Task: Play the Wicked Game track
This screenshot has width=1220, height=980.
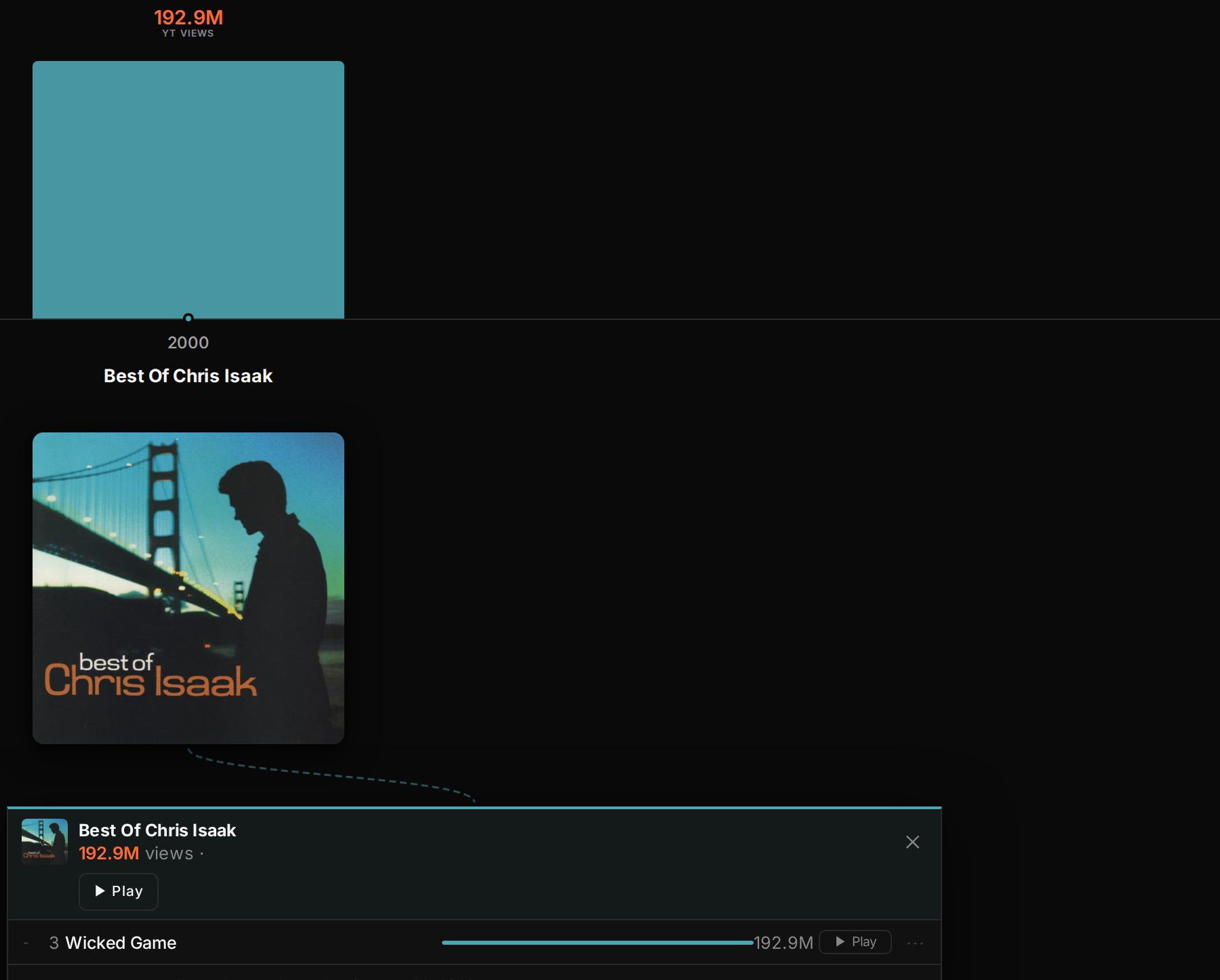Action: (855, 942)
